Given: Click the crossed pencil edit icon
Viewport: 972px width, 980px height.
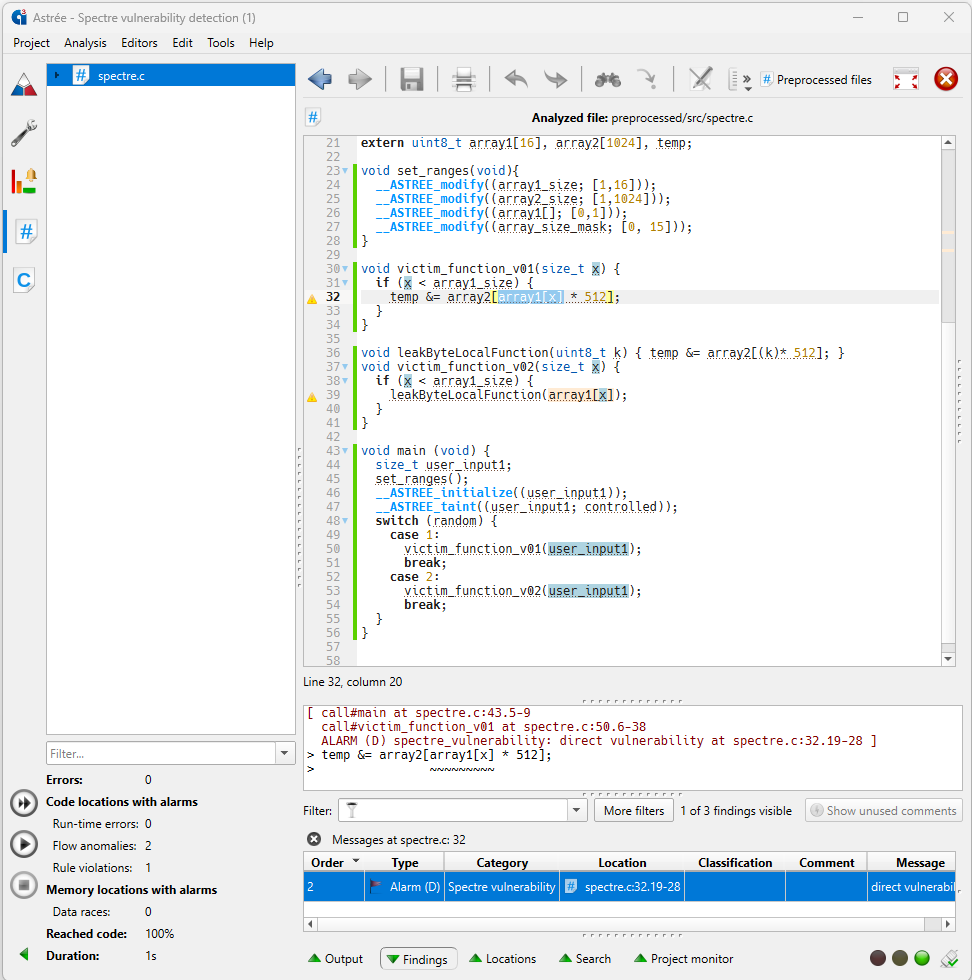Looking at the screenshot, I should point(701,79).
